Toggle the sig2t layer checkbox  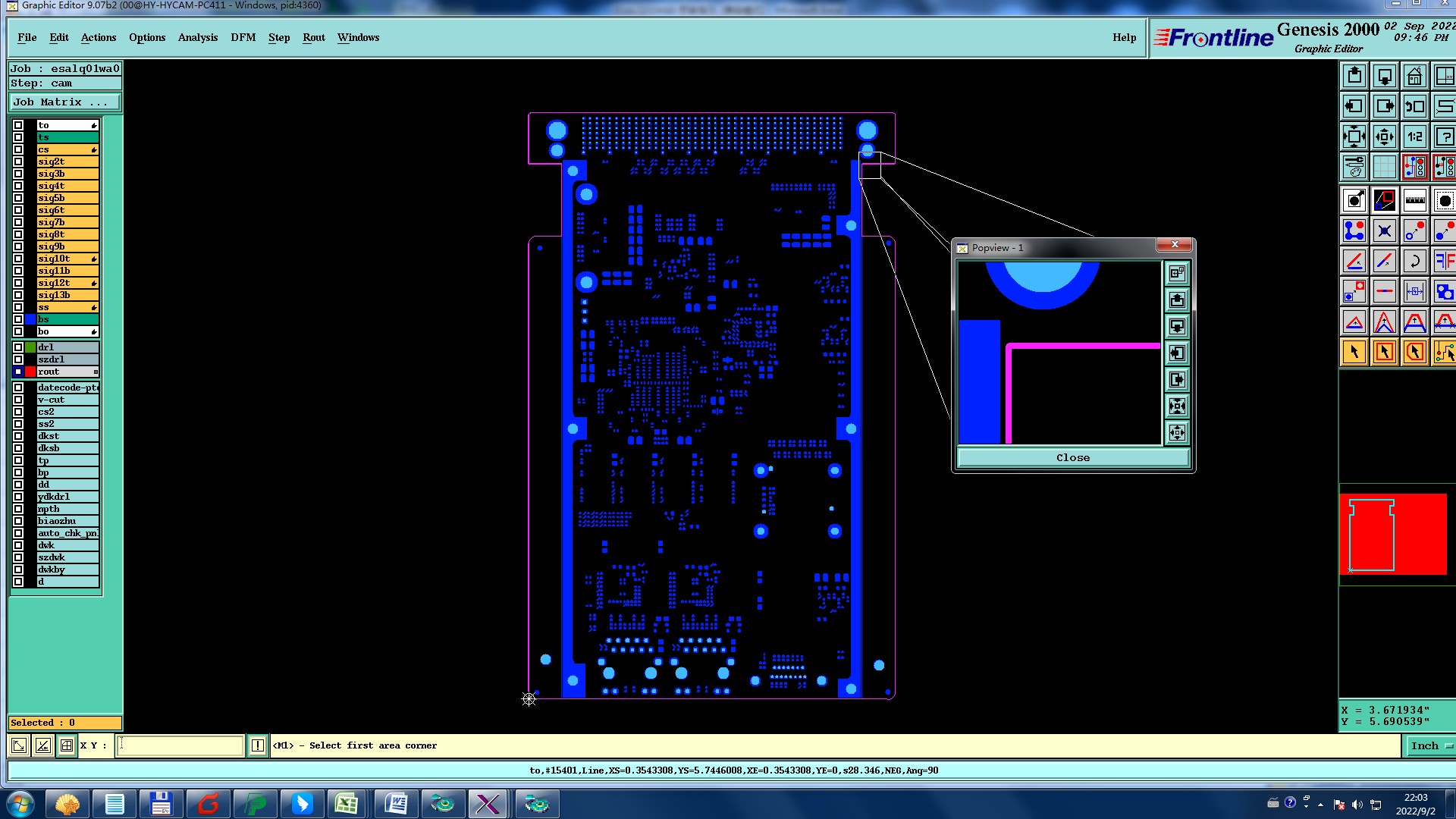(x=18, y=162)
